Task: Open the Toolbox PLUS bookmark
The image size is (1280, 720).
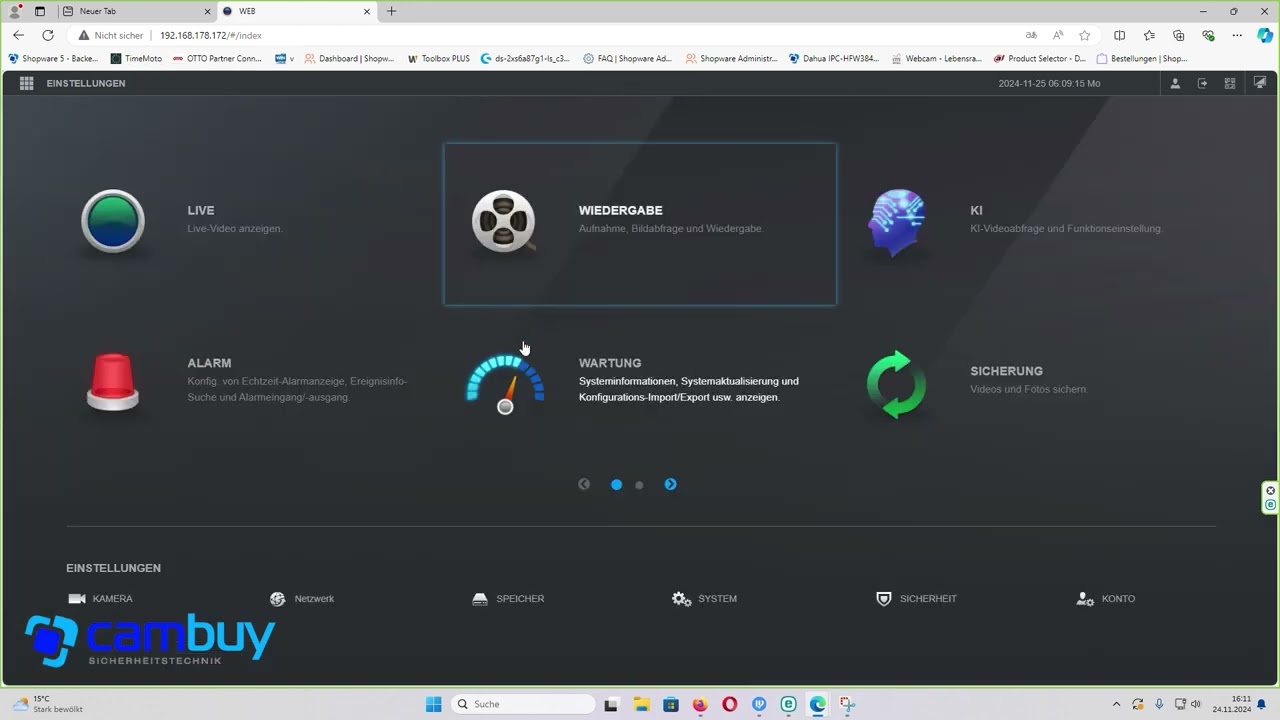Action: (x=438, y=59)
